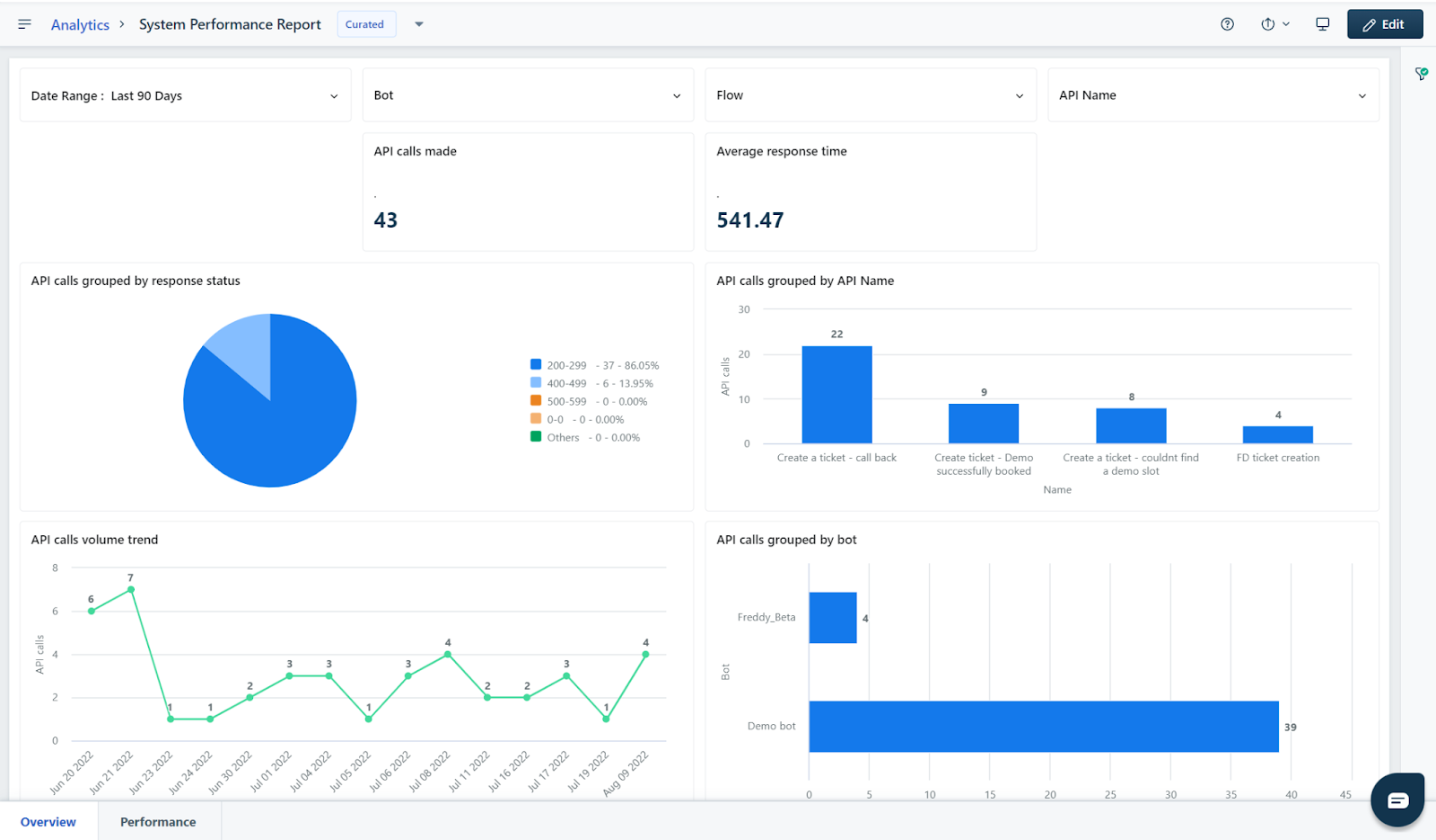Click the couldnt find a demo slot bar

click(x=1131, y=426)
